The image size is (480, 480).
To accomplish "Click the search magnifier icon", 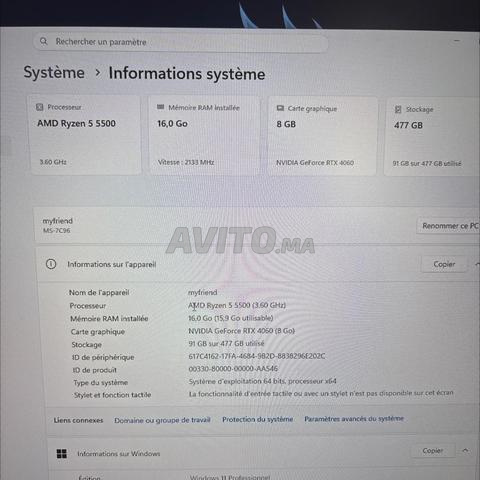I will click(x=43, y=41).
